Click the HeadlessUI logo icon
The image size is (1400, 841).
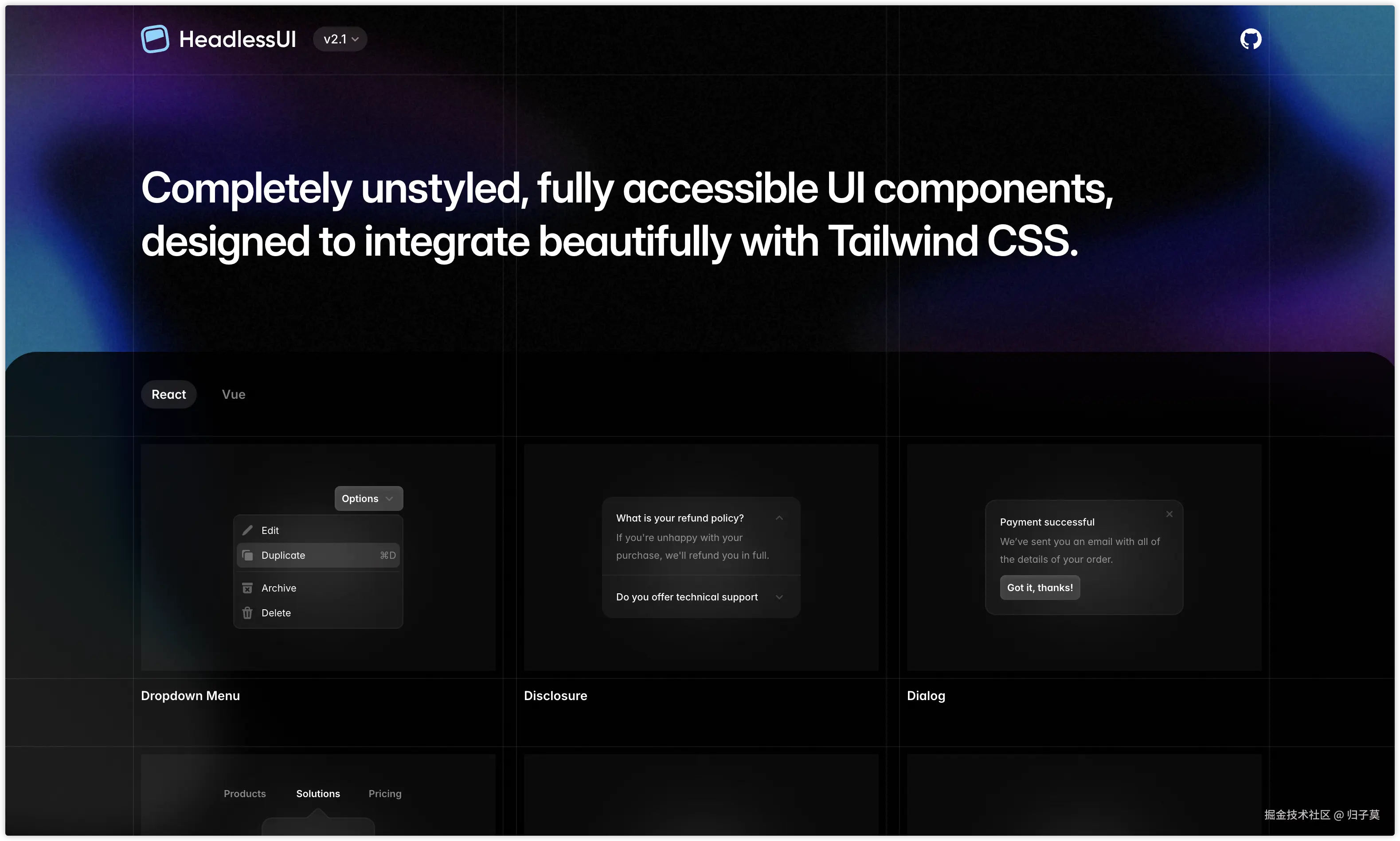(x=155, y=39)
